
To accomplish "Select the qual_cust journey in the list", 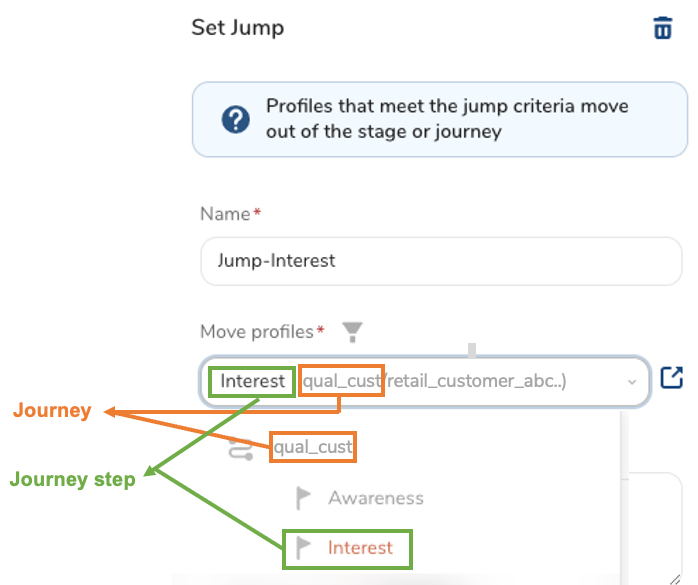I will tap(313, 447).
